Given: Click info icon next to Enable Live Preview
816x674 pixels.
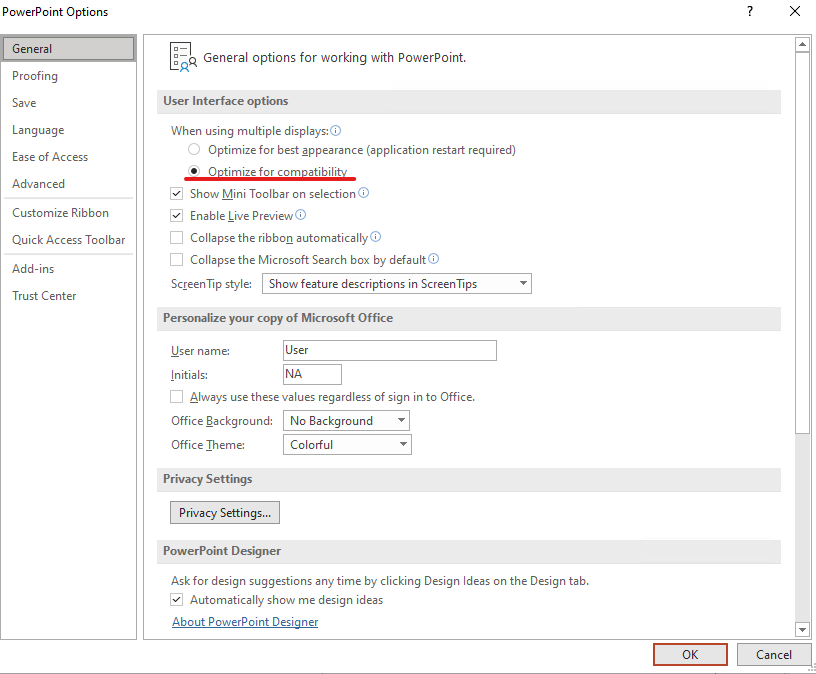Looking at the screenshot, I should click(301, 215).
